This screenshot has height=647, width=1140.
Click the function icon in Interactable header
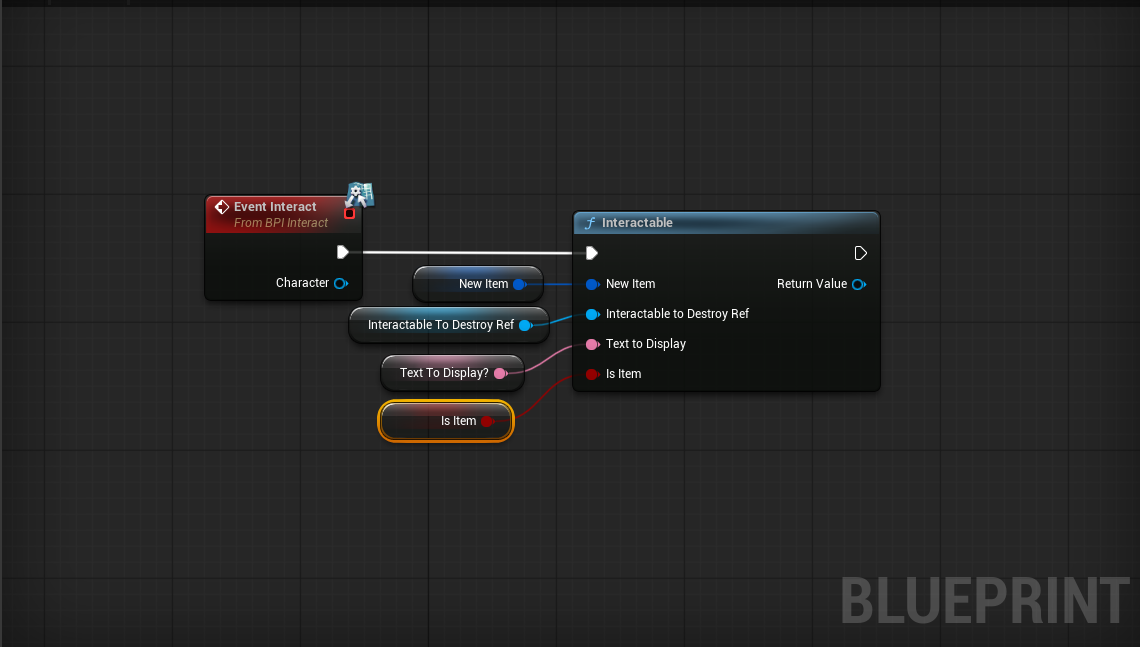click(x=590, y=223)
